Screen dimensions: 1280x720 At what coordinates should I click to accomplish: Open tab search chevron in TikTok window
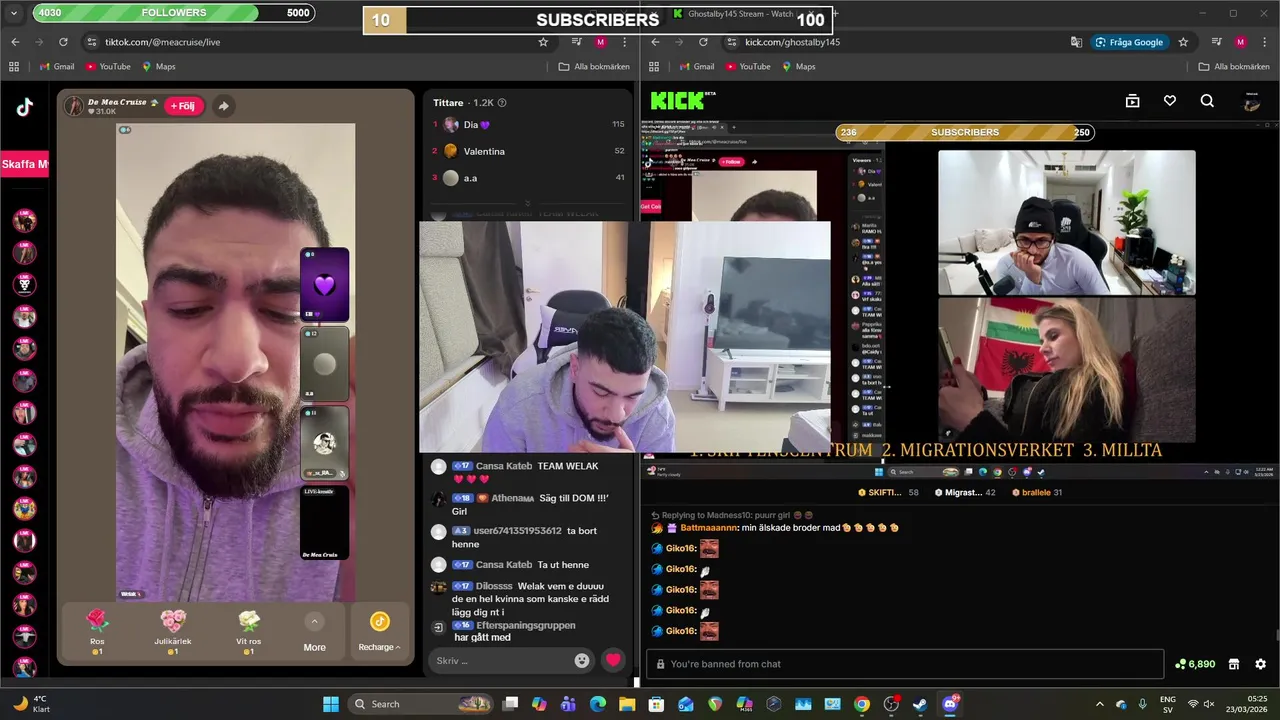[x=14, y=14]
